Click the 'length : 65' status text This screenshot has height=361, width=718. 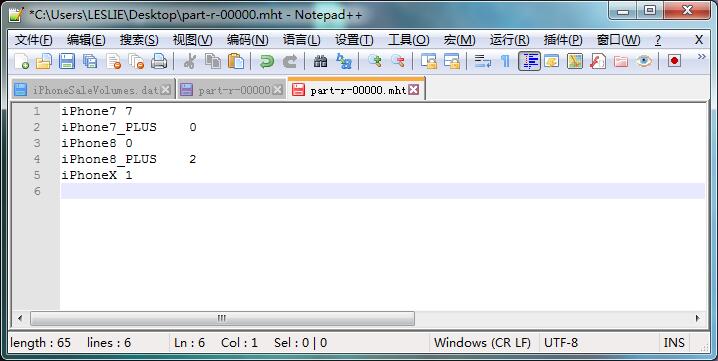click(40, 343)
